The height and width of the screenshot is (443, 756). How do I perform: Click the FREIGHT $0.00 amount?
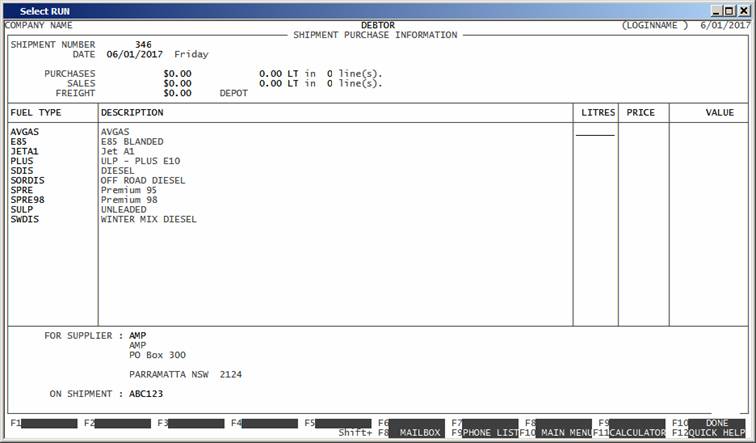[177, 93]
